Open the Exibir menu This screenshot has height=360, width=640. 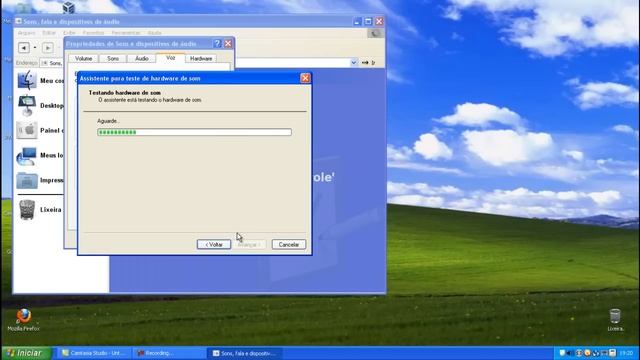click(69, 33)
